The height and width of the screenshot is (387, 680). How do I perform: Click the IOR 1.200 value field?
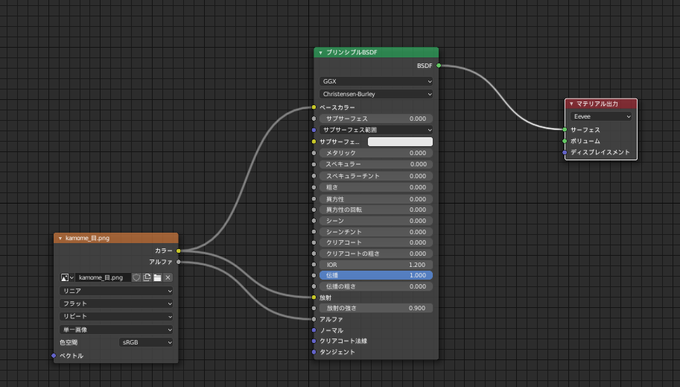pyautogui.click(x=376, y=264)
